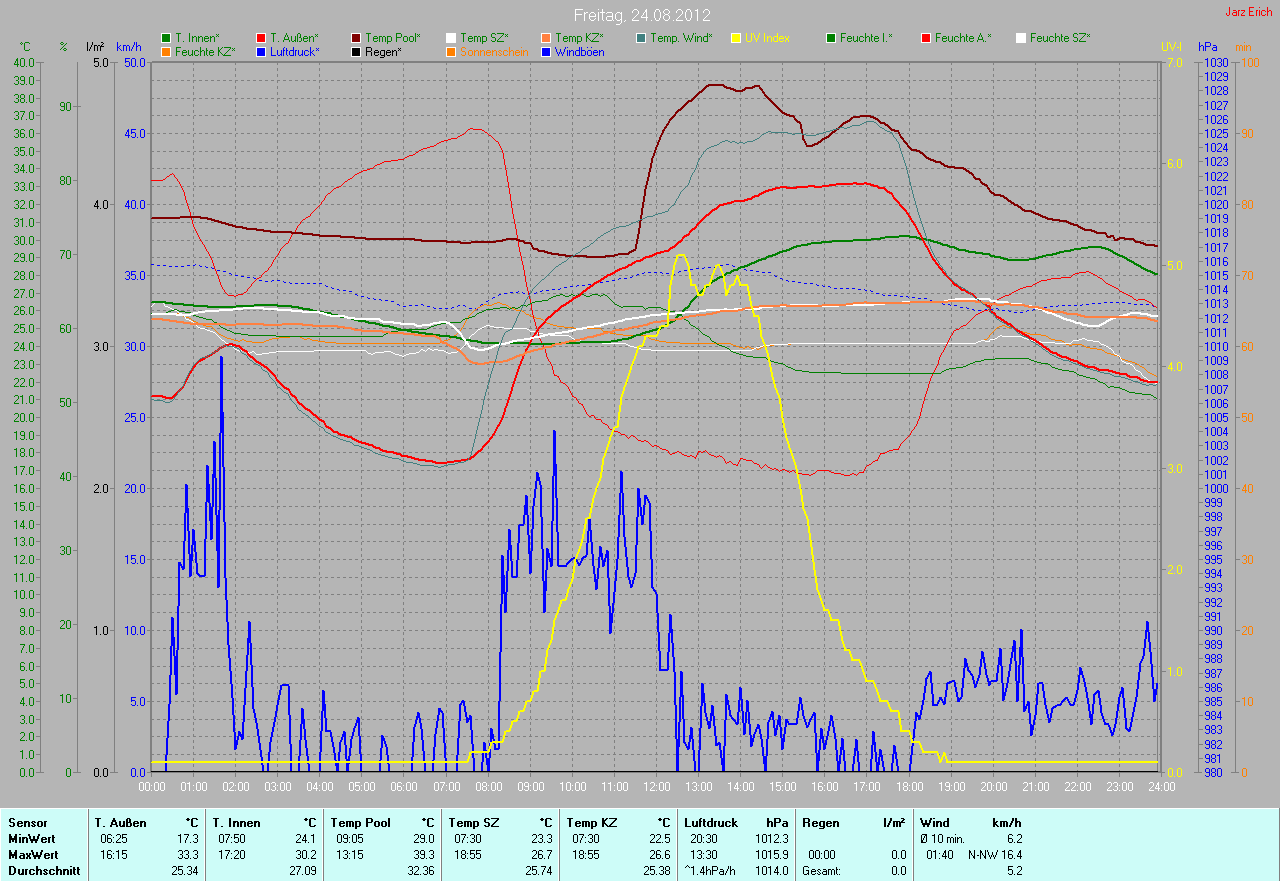
Task: Click the red T. Außen legend square
Action: (261, 38)
